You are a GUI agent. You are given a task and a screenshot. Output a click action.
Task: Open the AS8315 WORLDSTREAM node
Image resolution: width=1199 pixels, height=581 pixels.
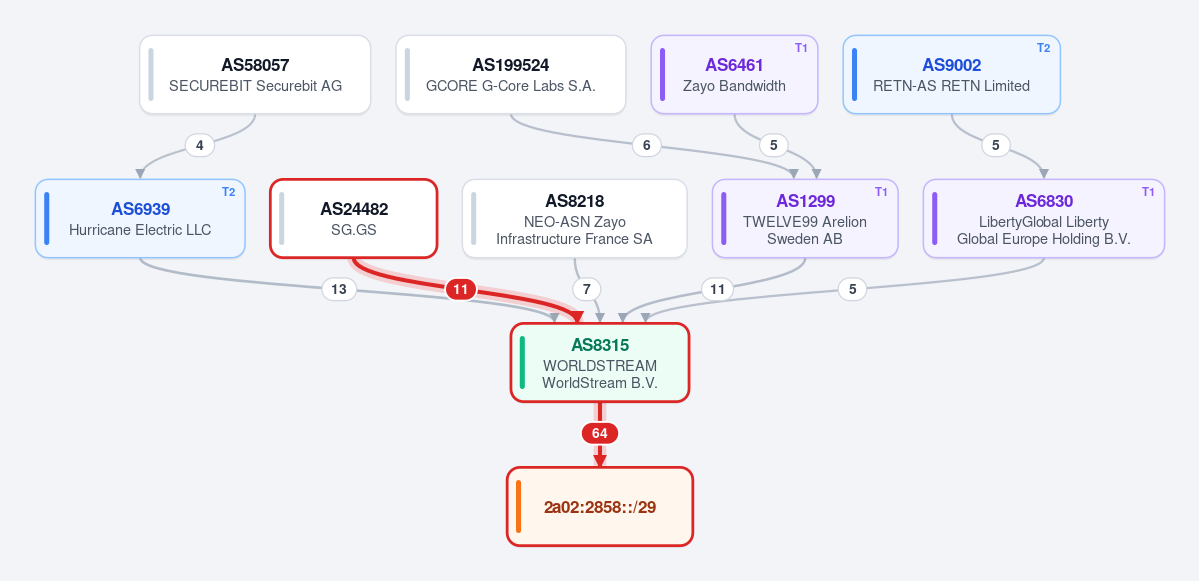coord(600,362)
